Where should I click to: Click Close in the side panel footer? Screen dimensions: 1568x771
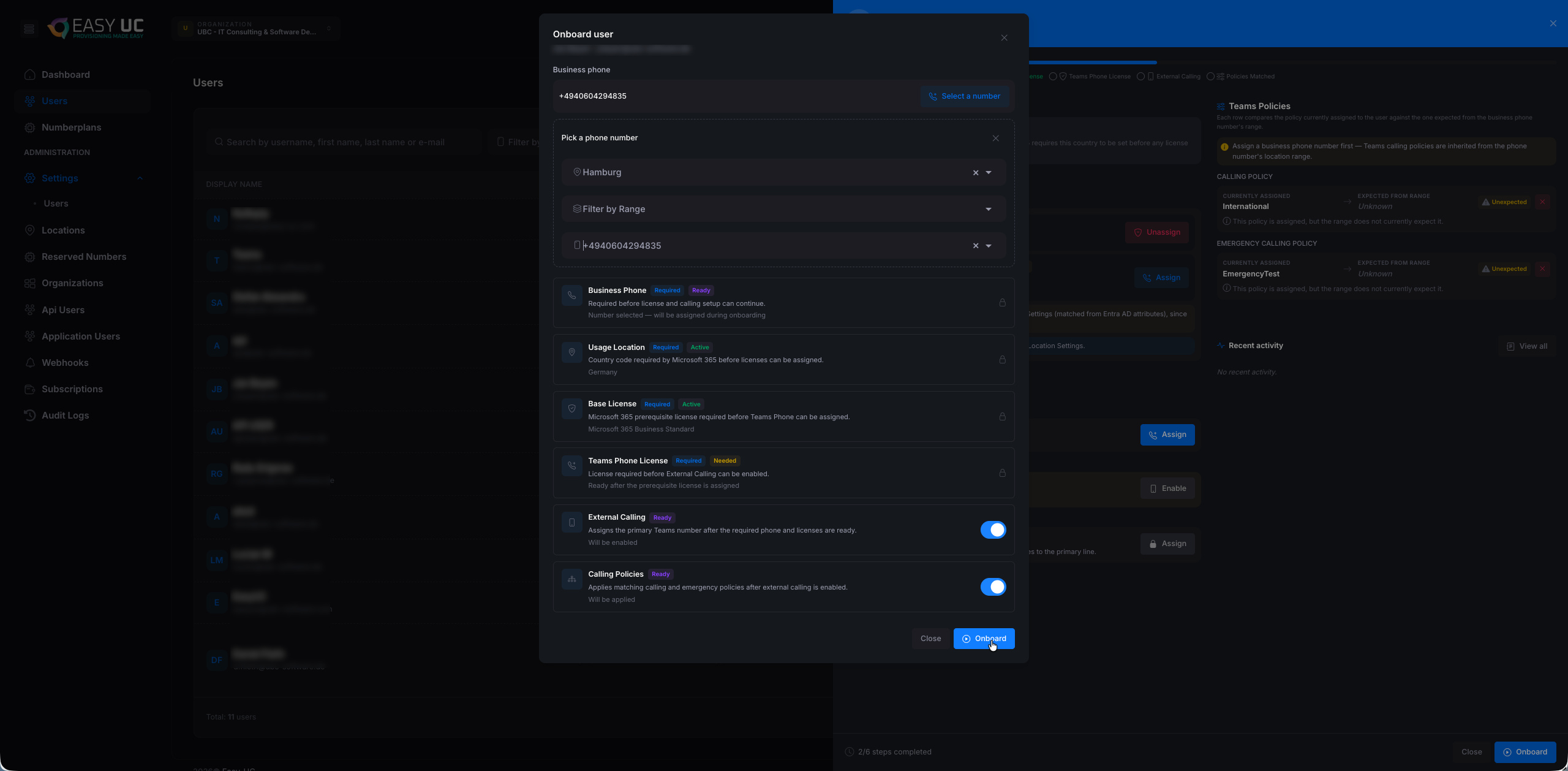tap(1471, 752)
